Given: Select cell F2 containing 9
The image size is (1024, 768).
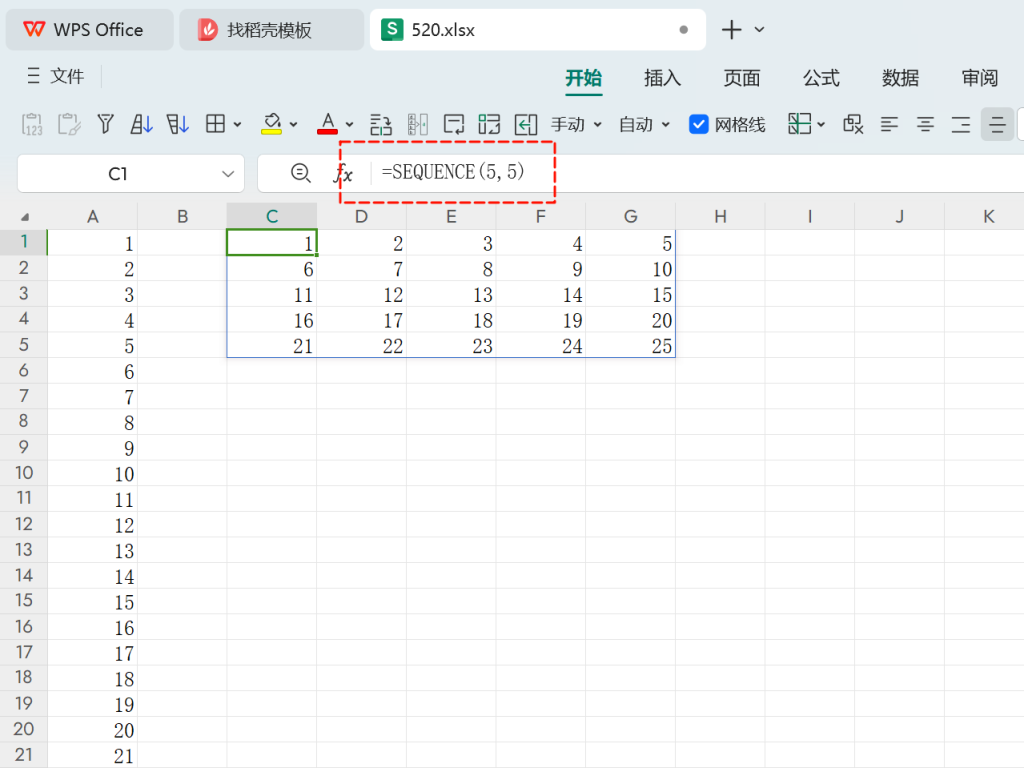Looking at the screenshot, I should click(x=541, y=268).
